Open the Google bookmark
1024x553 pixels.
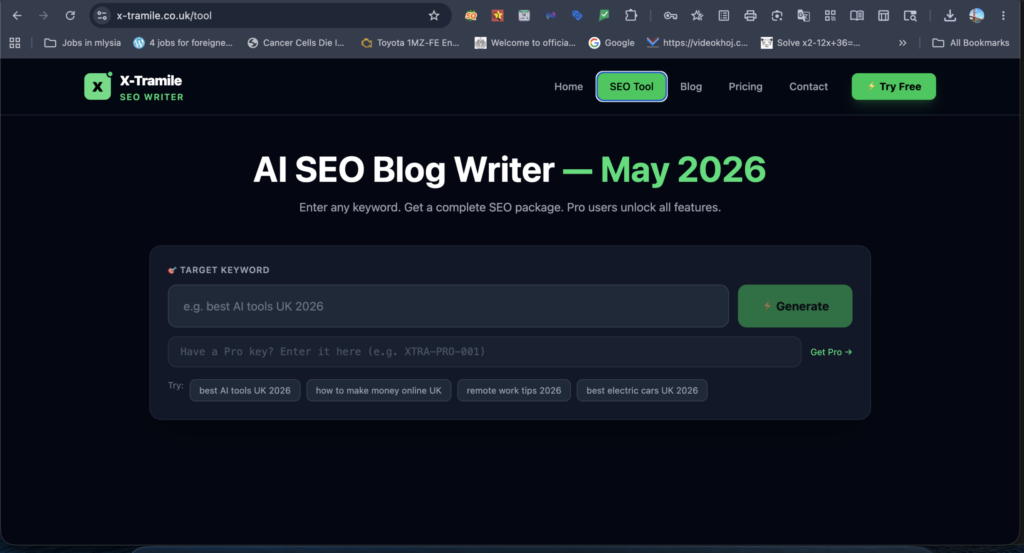pyautogui.click(x=611, y=43)
